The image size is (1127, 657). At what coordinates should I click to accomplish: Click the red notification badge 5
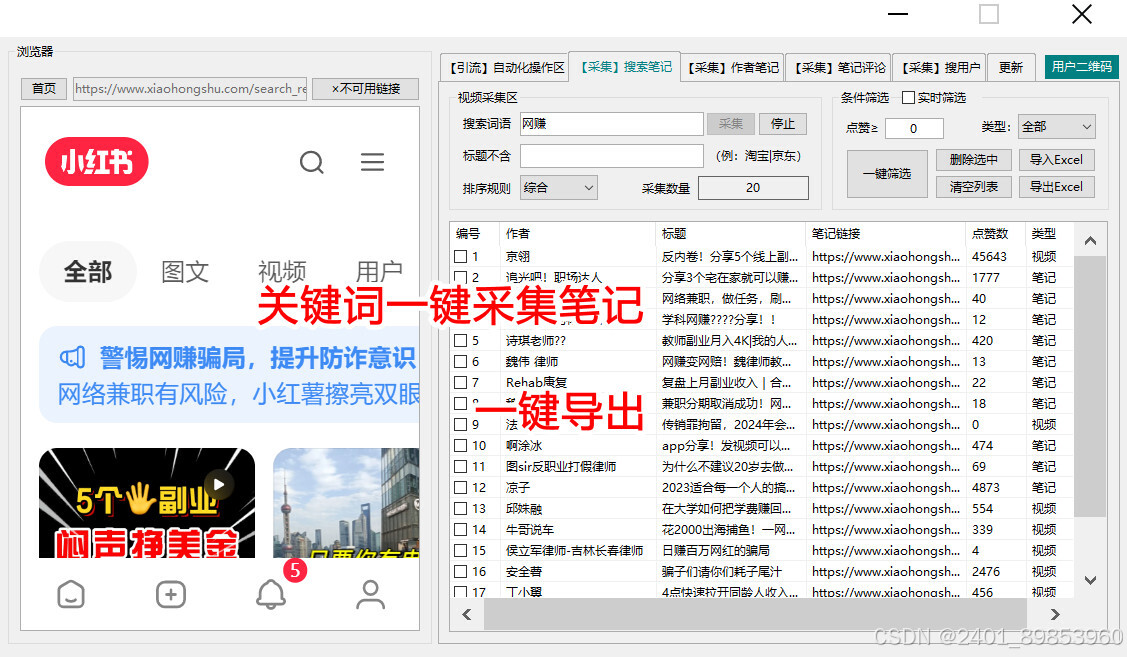295,571
